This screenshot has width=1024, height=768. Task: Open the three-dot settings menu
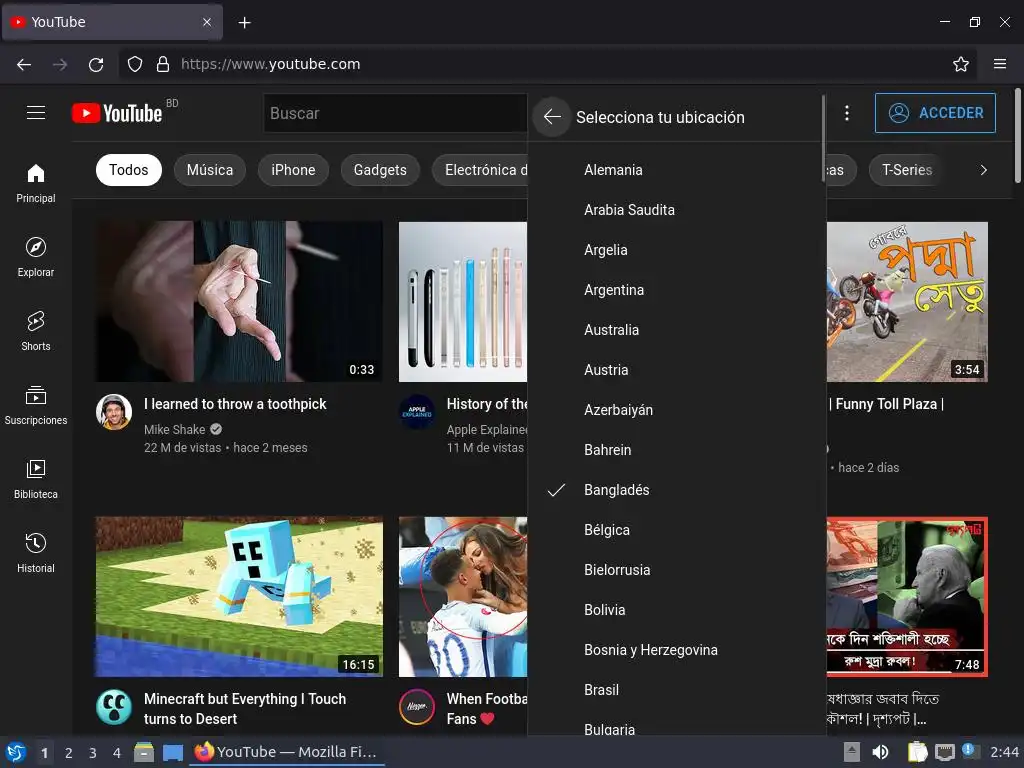[x=846, y=113]
